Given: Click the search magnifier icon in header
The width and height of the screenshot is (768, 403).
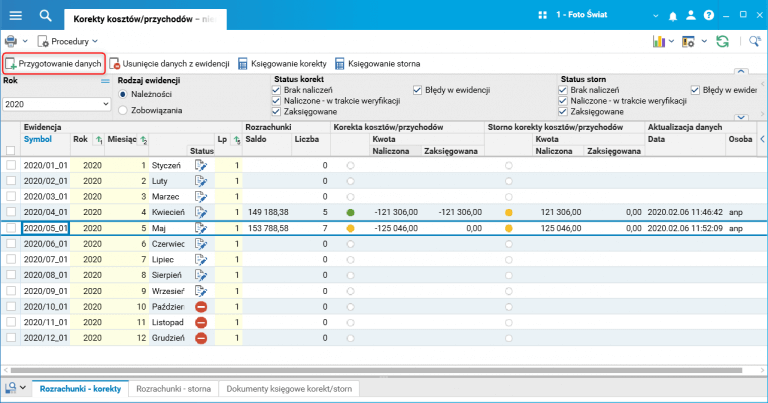Looking at the screenshot, I should pyautogui.click(x=45, y=15).
